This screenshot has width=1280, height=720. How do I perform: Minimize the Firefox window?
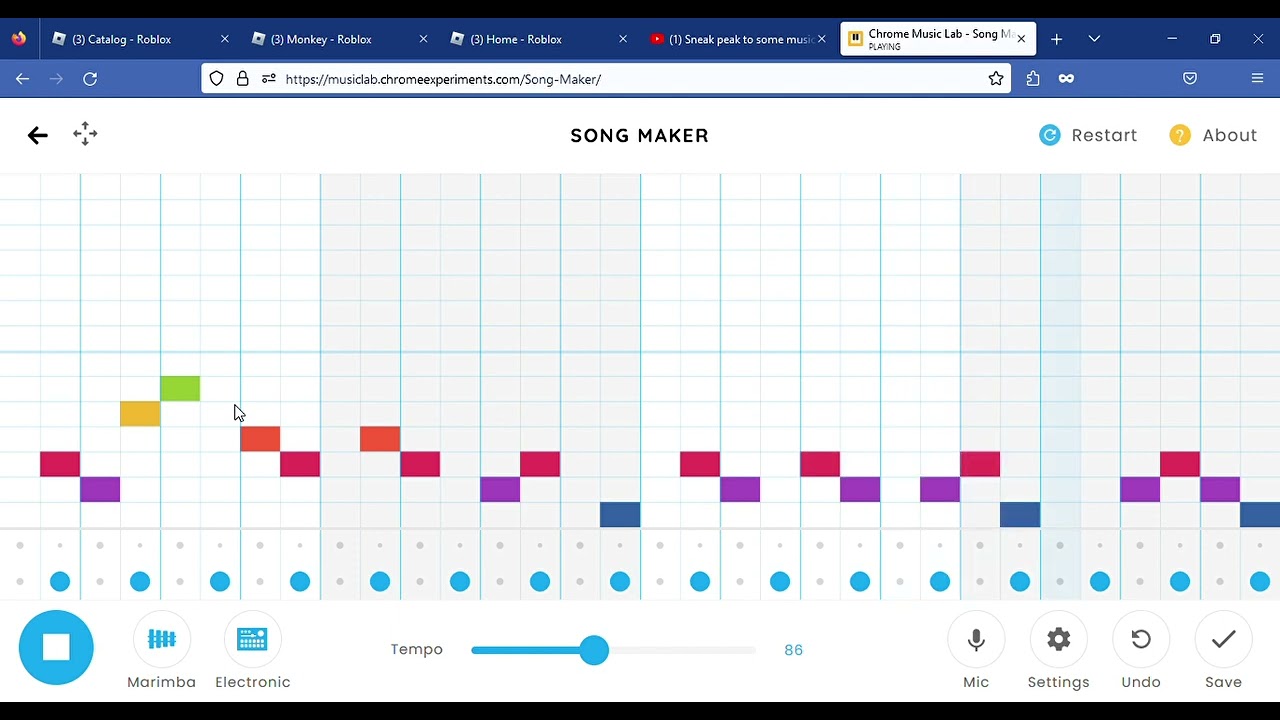1172,39
